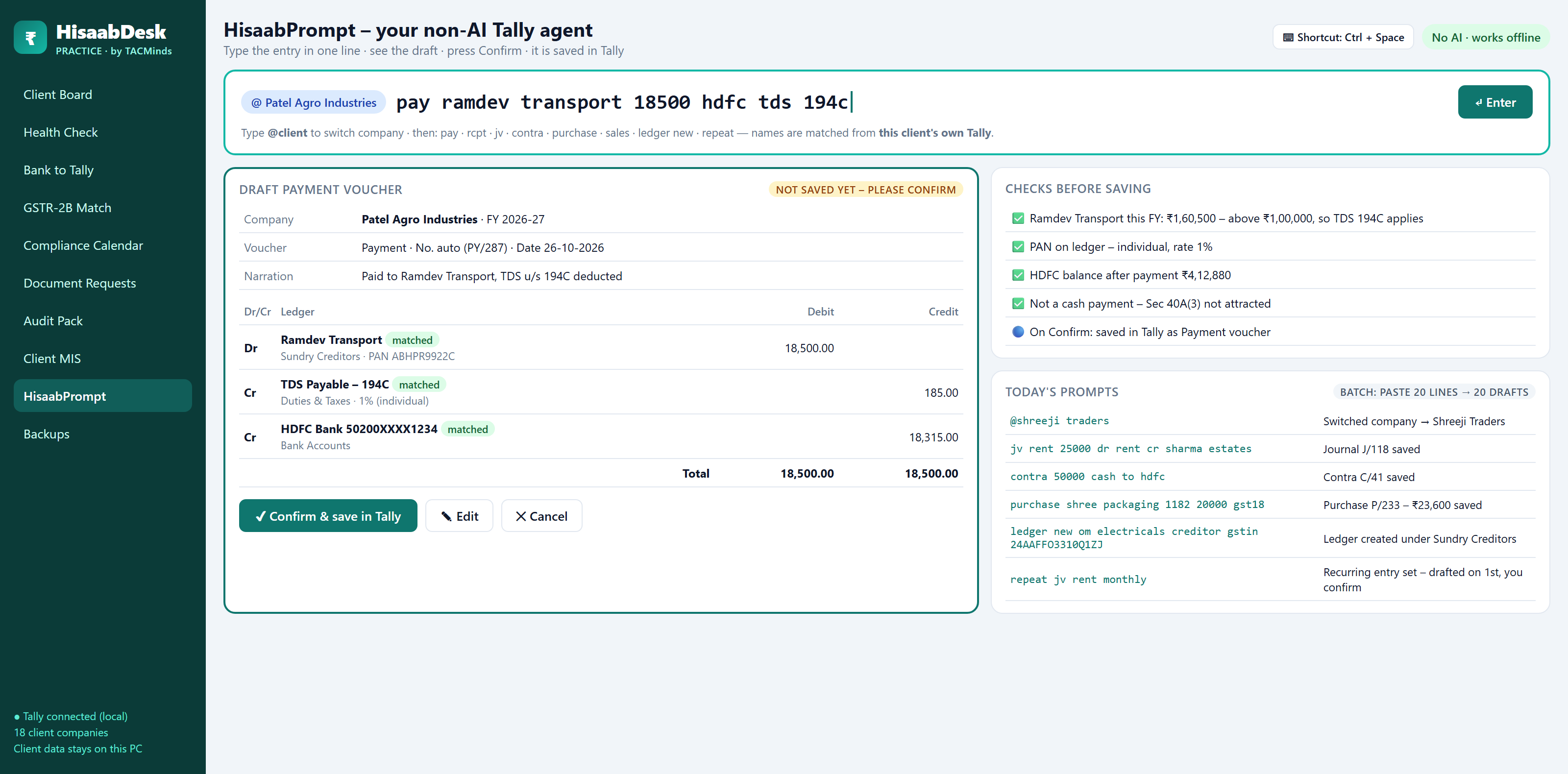Toggle the Ramdev Transport TDS 194C applies check
Screen dimensions: 1568x774
pos(1018,218)
